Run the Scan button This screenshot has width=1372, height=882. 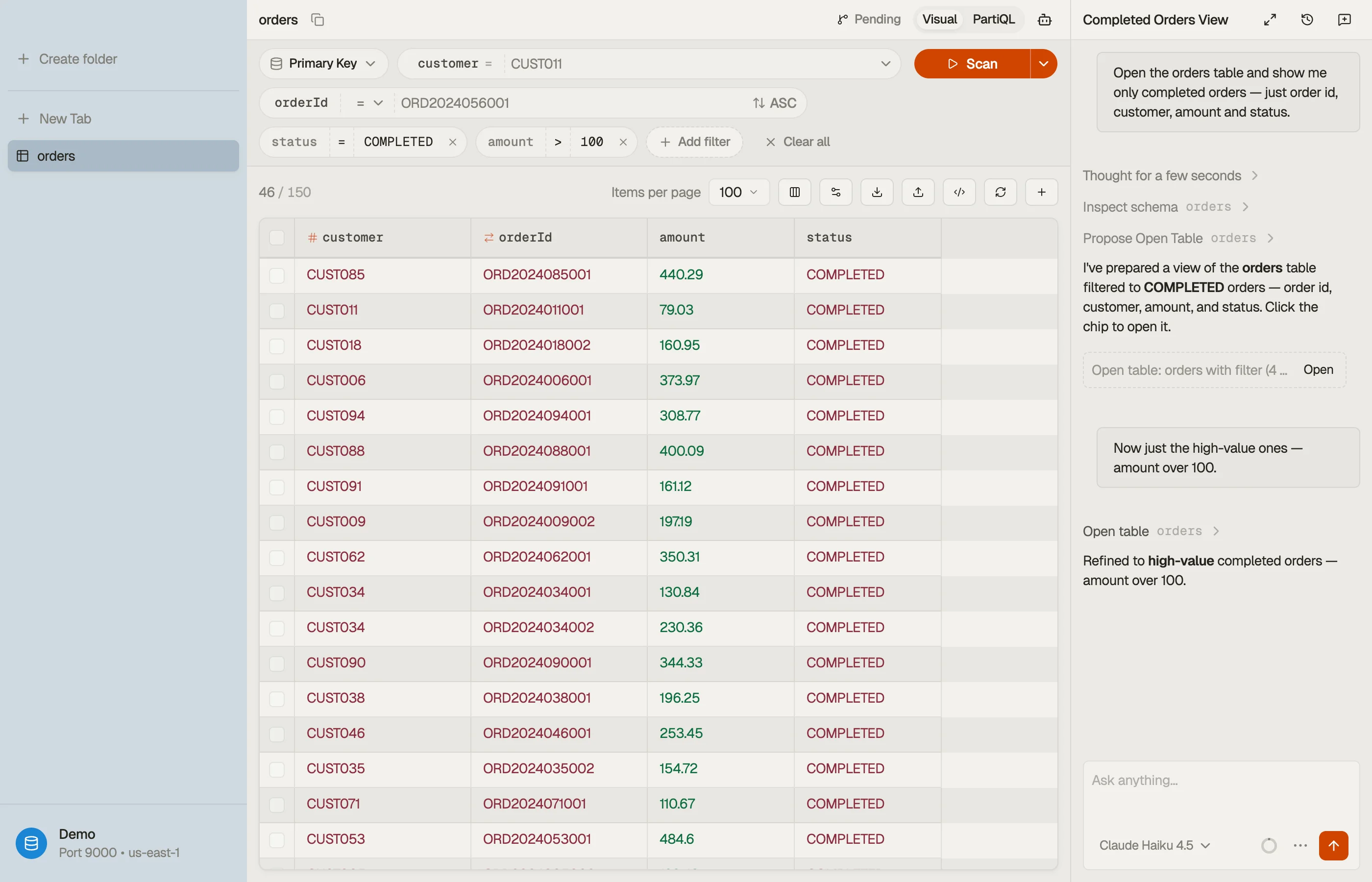pos(972,64)
